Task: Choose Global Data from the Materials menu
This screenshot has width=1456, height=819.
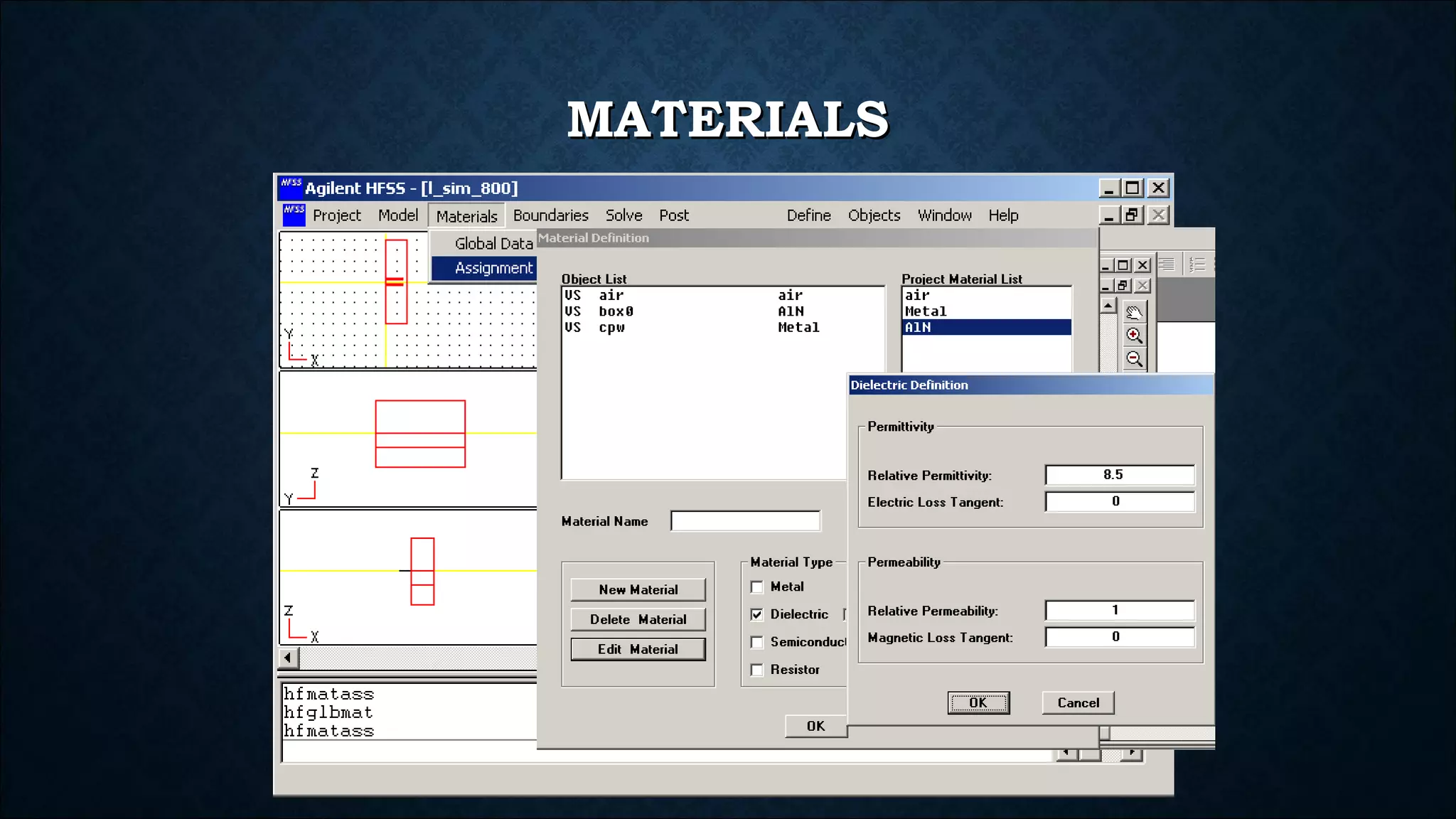Action: pyautogui.click(x=484, y=243)
